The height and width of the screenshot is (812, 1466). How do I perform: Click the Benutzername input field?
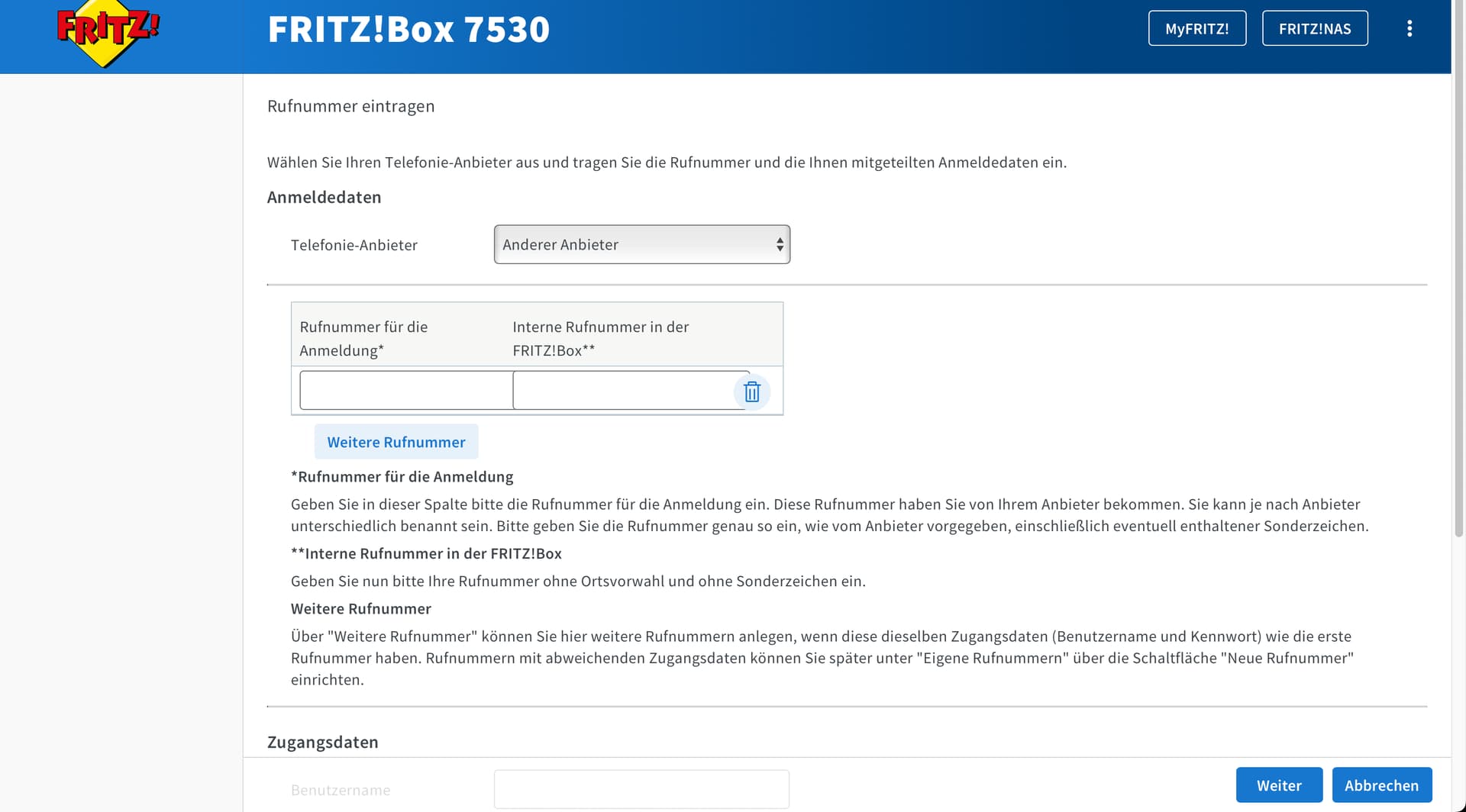coord(641,789)
